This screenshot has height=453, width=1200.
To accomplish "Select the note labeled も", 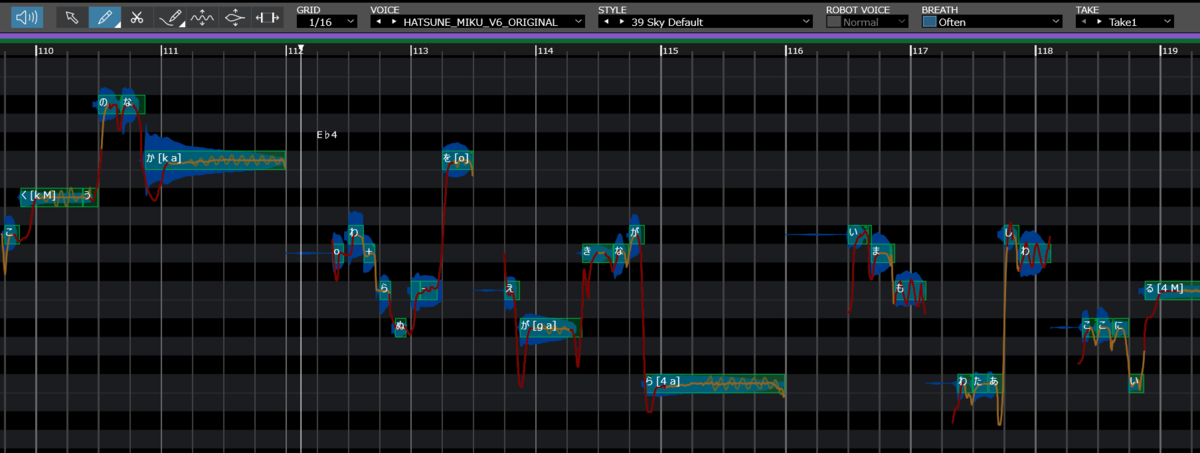I will point(909,290).
